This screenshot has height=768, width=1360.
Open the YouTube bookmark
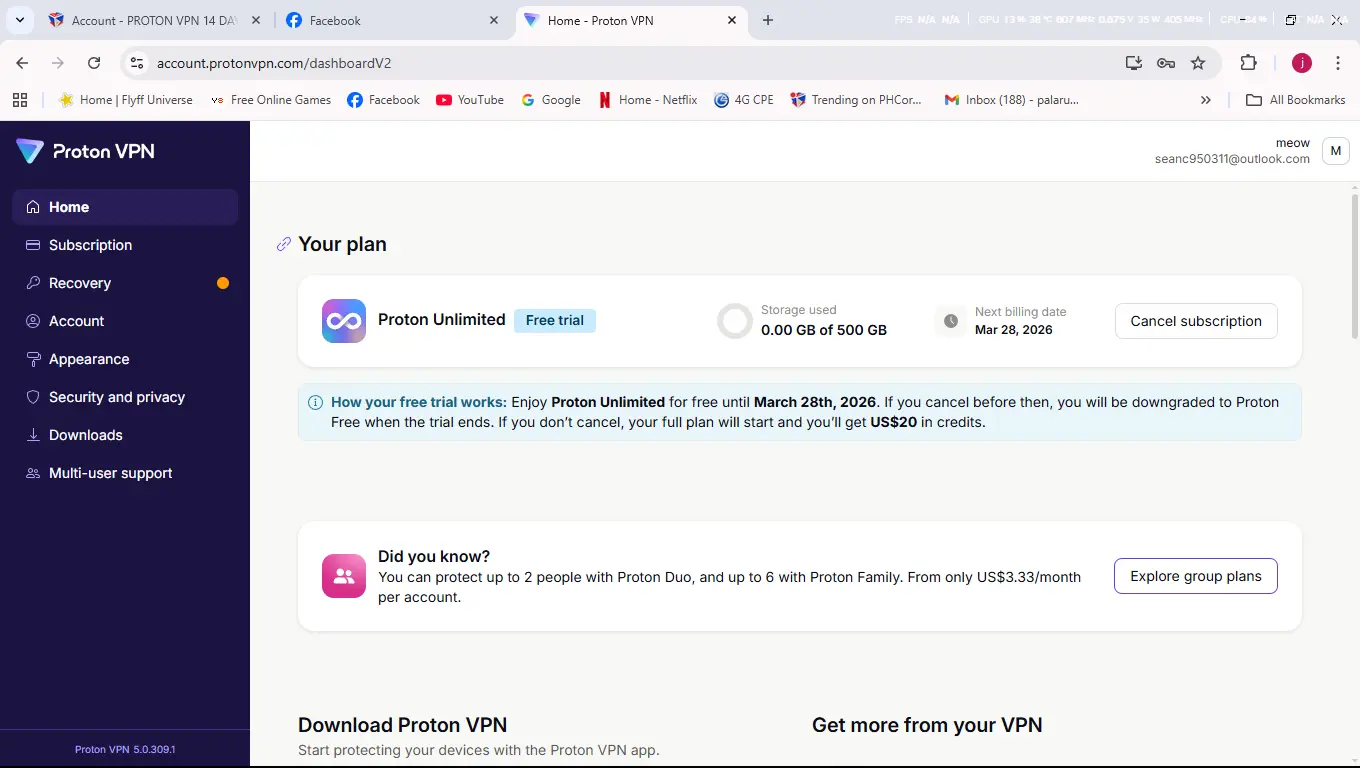(x=470, y=100)
